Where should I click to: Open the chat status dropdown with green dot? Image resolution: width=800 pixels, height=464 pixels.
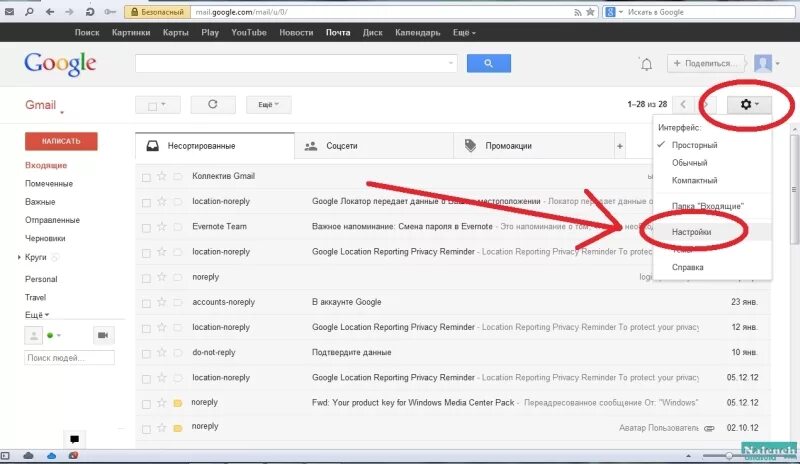coord(54,335)
